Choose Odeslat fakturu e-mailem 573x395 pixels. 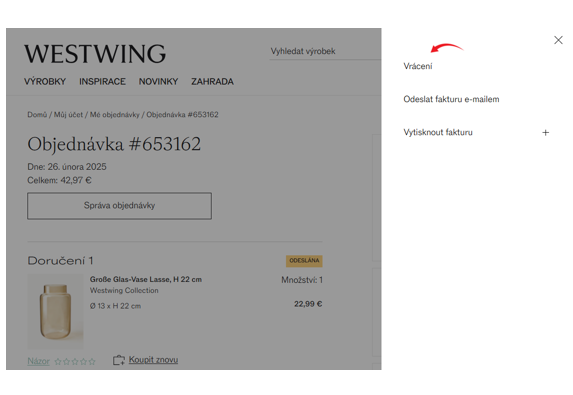[451, 99]
